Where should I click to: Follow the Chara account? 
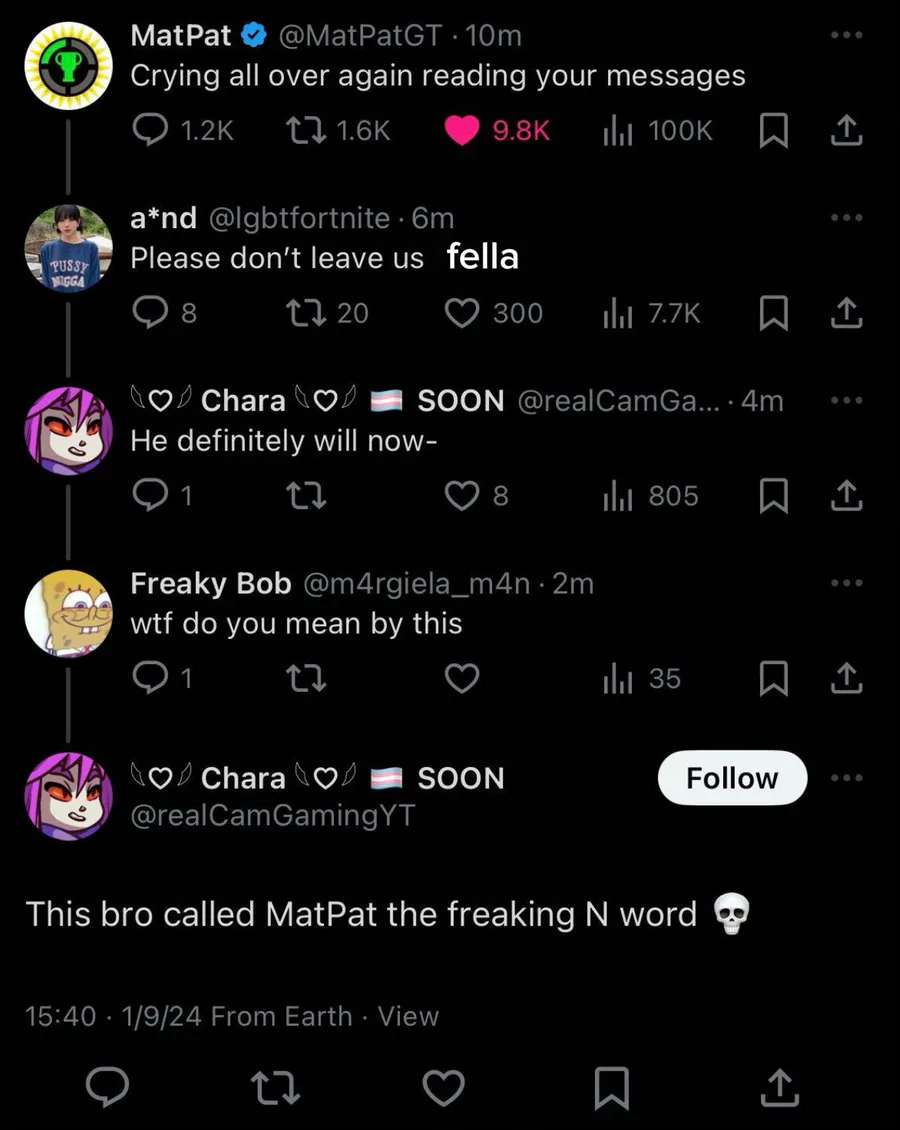732,778
